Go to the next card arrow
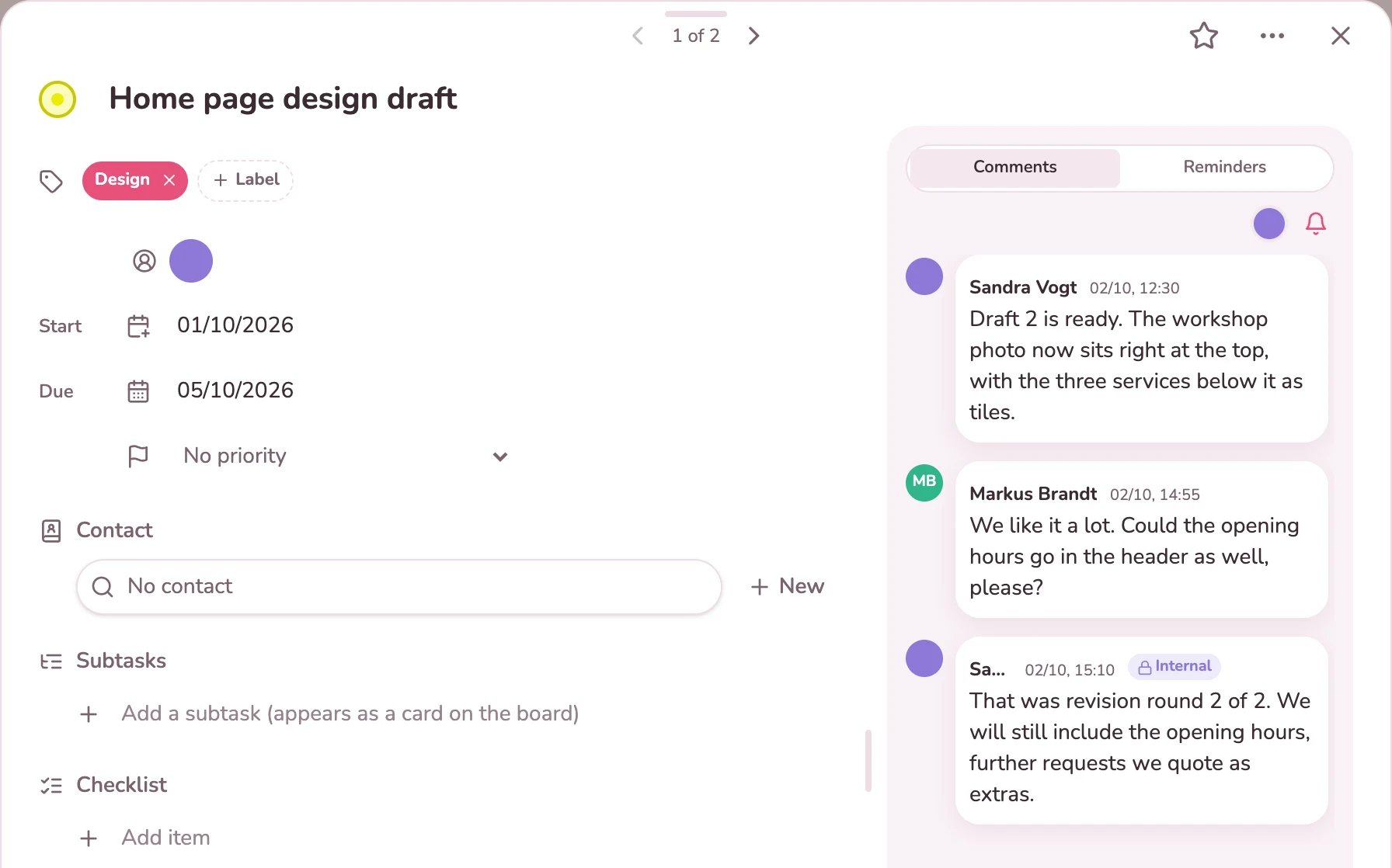The width and height of the screenshot is (1392, 868). pos(753,36)
